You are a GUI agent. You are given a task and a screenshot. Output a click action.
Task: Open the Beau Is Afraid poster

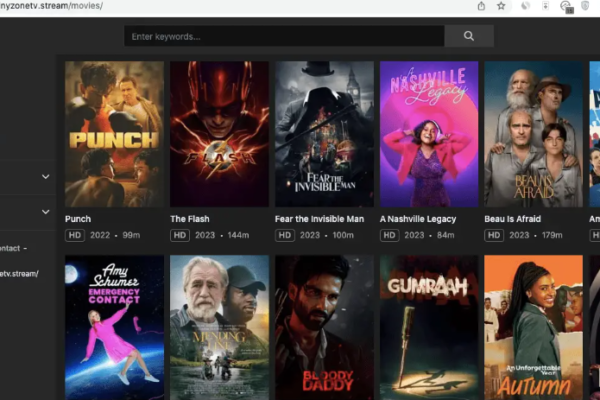(x=533, y=134)
